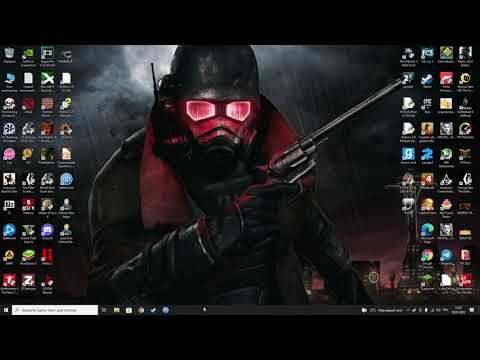Image resolution: width=480 pixels, height=360 pixels.
Task: Open Task View on the taskbar
Action: coord(104,310)
